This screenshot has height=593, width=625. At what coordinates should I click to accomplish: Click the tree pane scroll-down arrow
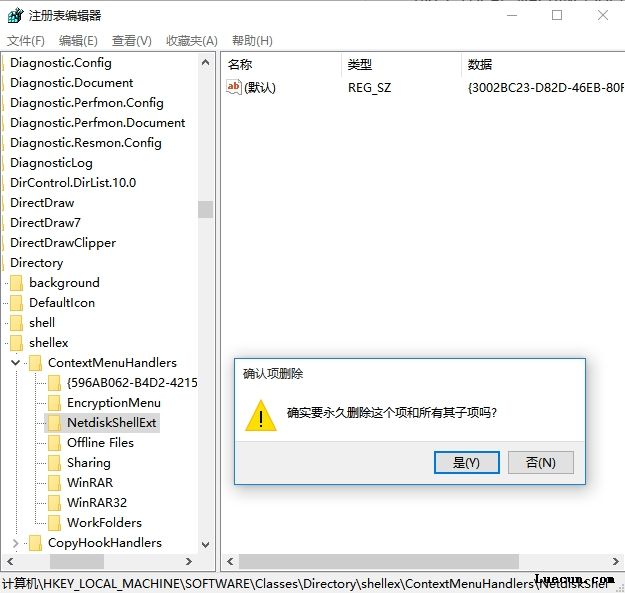click(x=205, y=545)
